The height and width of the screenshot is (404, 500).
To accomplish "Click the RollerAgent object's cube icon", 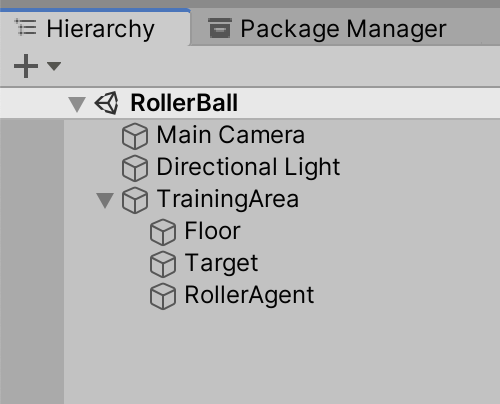I will [163, 296].
